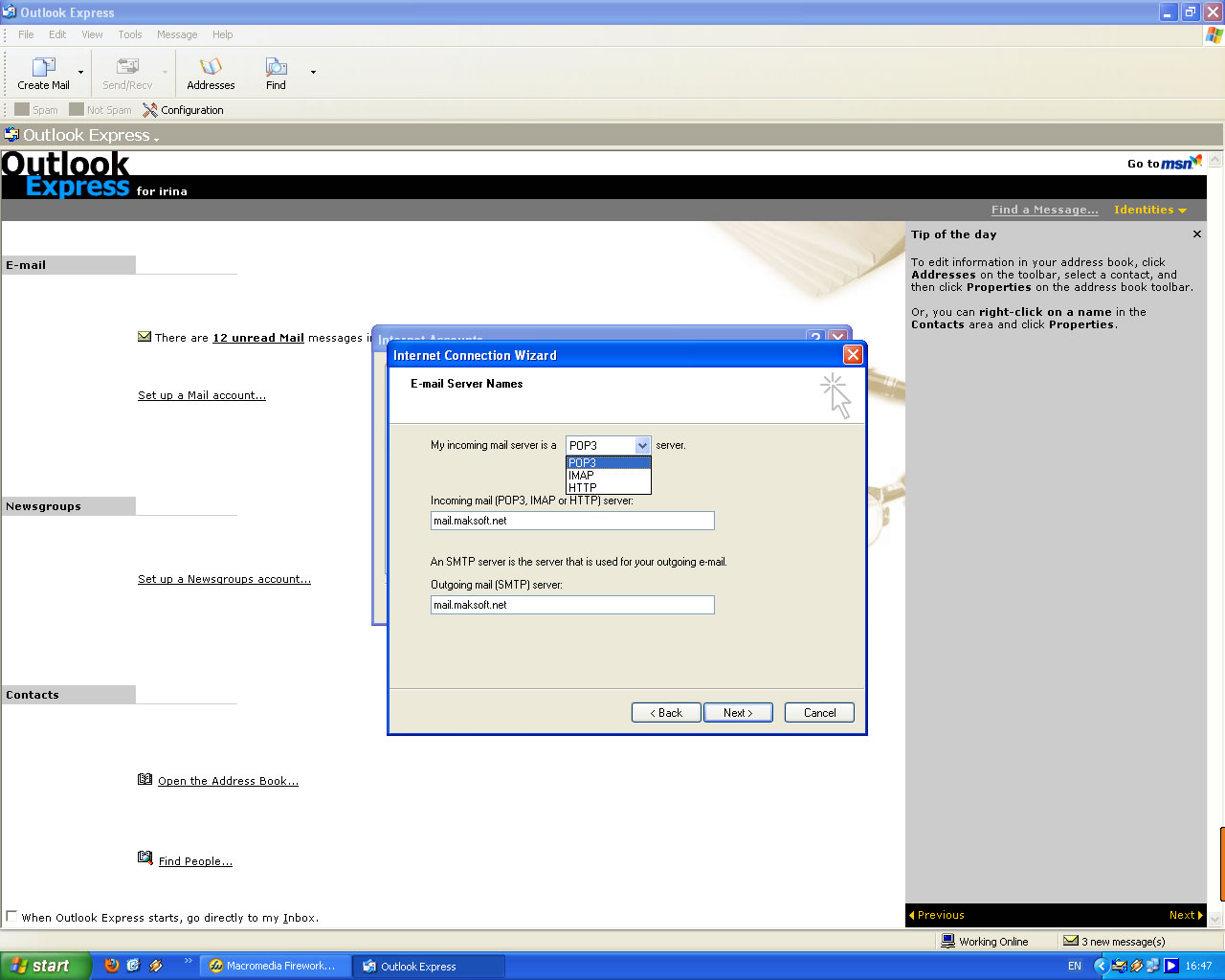The height and width of the screenshot is (980, 1225).
Task: Click the Outlook Express taskbar button
Action: 429,966
